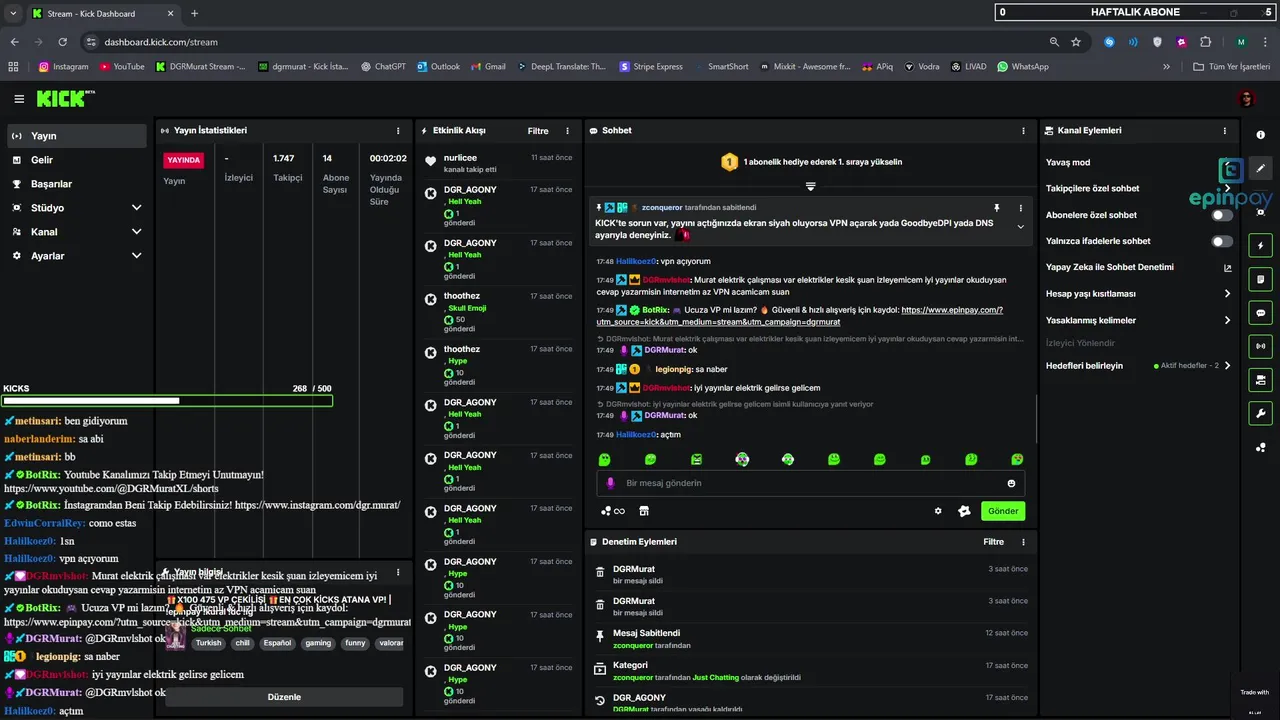The image size is (1280, 720).
Task: Click the purple microphone icon in message box
Action: [611, 483]
